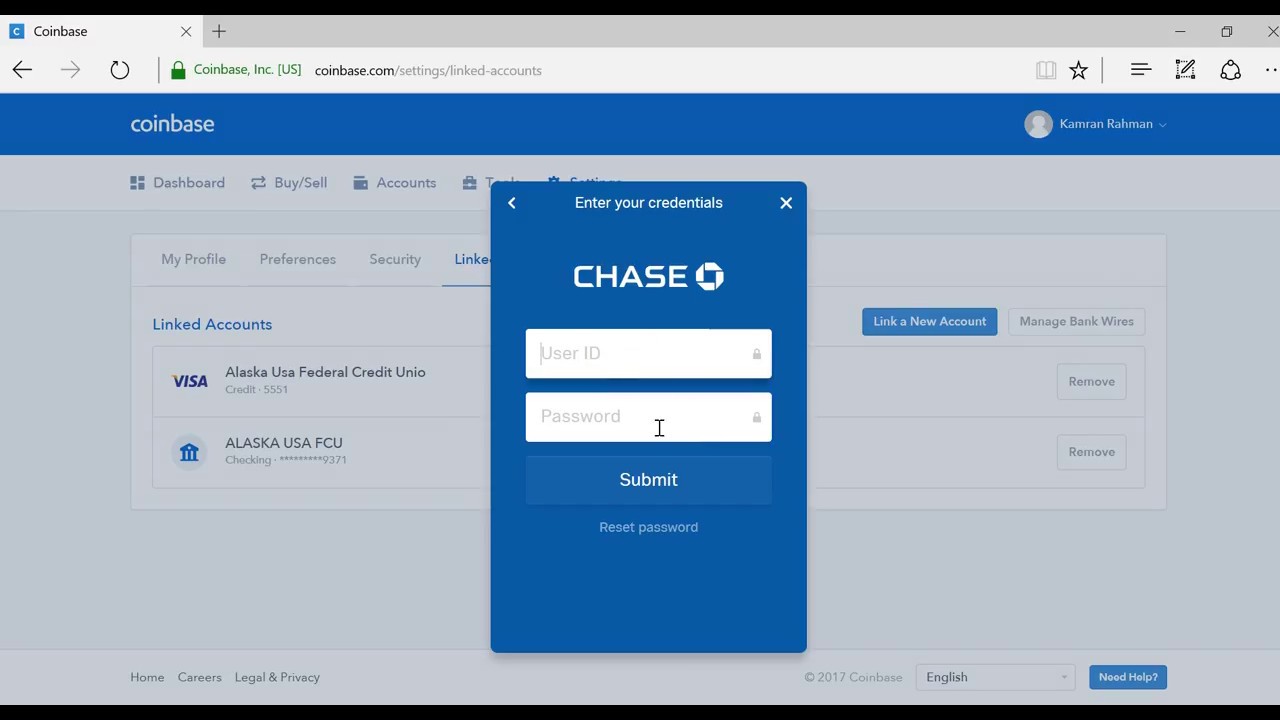1280x720 pixels.
Task: Select Alaska Usa Federal Credit Unio text
Action: pyautogui.click(x=325, y=372)
